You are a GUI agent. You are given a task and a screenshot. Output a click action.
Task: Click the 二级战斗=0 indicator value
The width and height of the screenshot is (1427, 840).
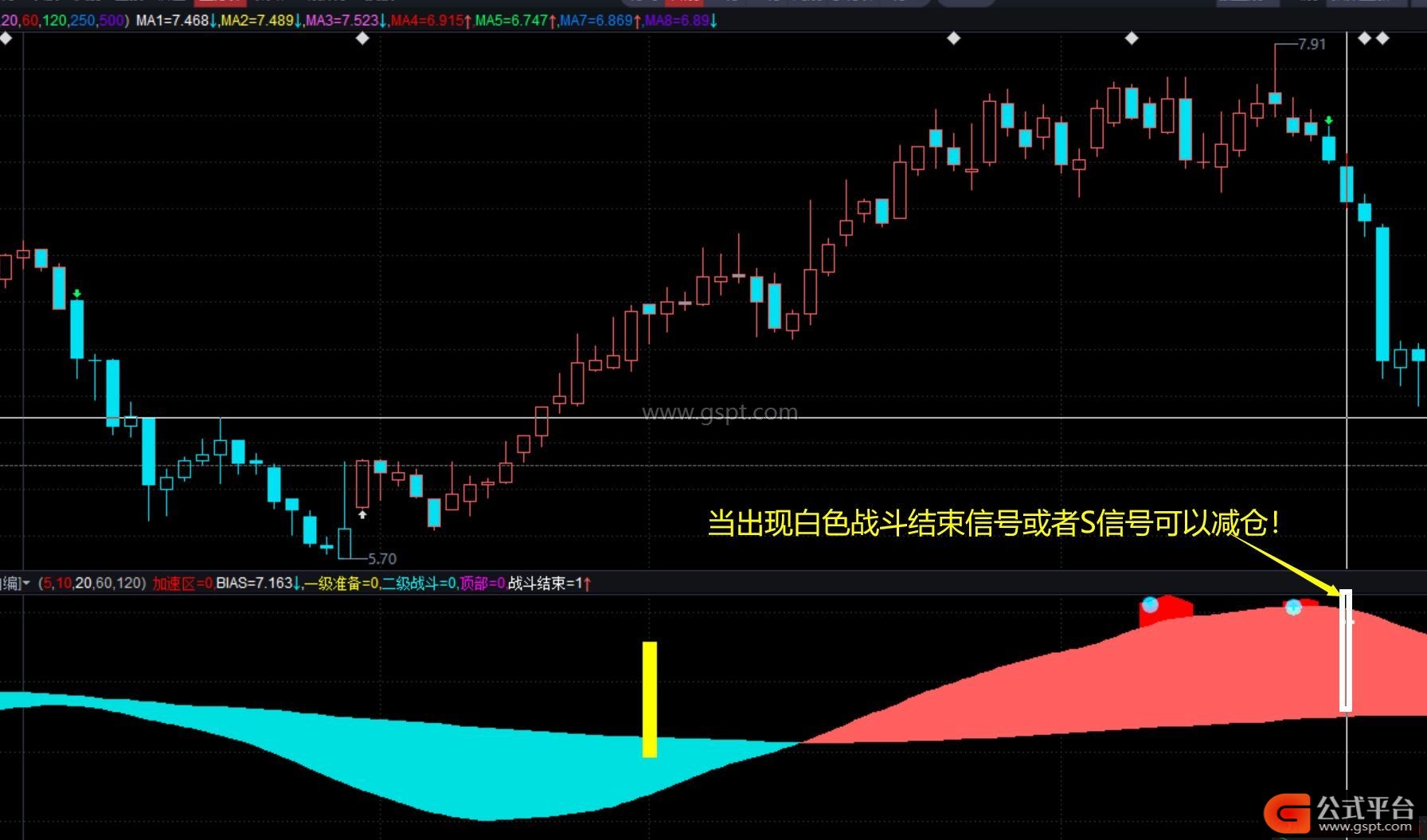419,584
